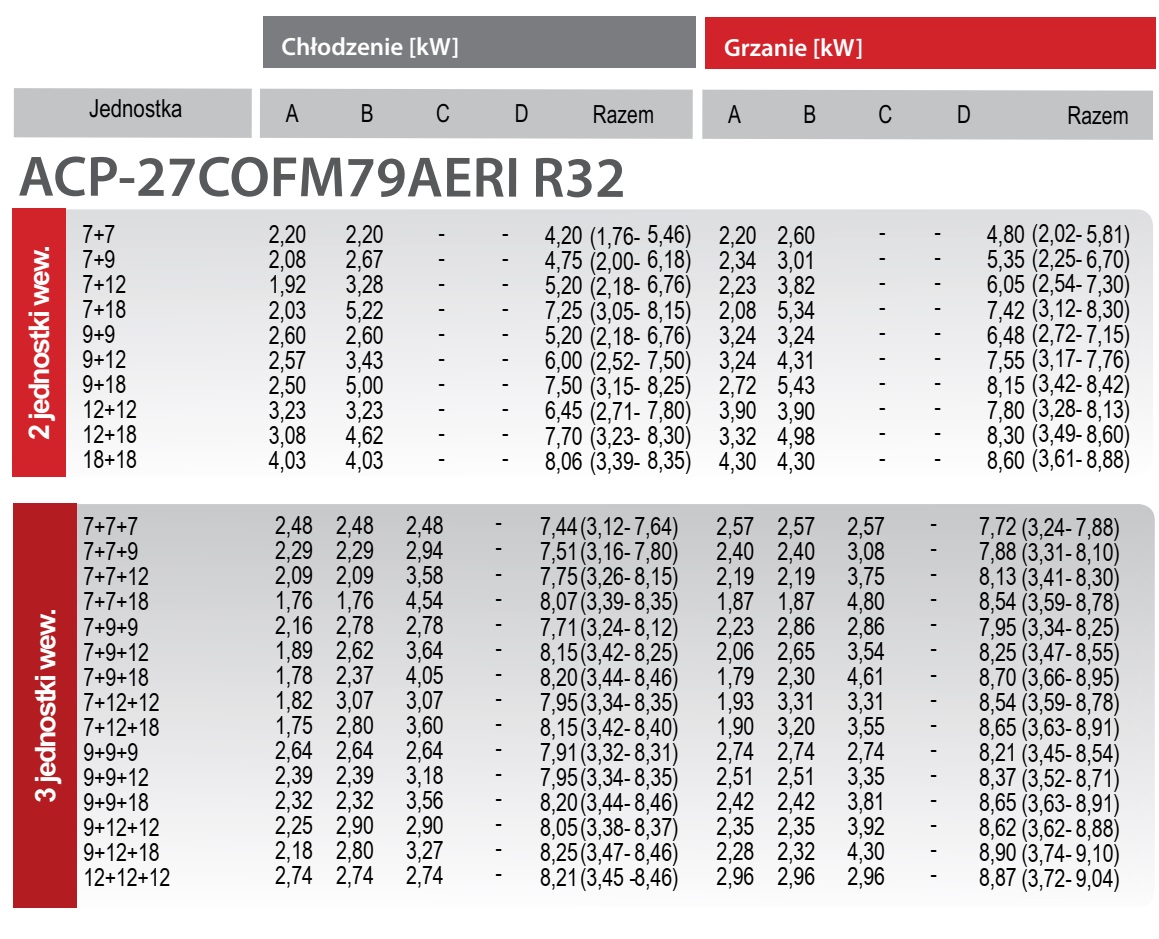Select the 9+12+18 row label
The height and width of the screenshot is (939, 1159).
121,852
